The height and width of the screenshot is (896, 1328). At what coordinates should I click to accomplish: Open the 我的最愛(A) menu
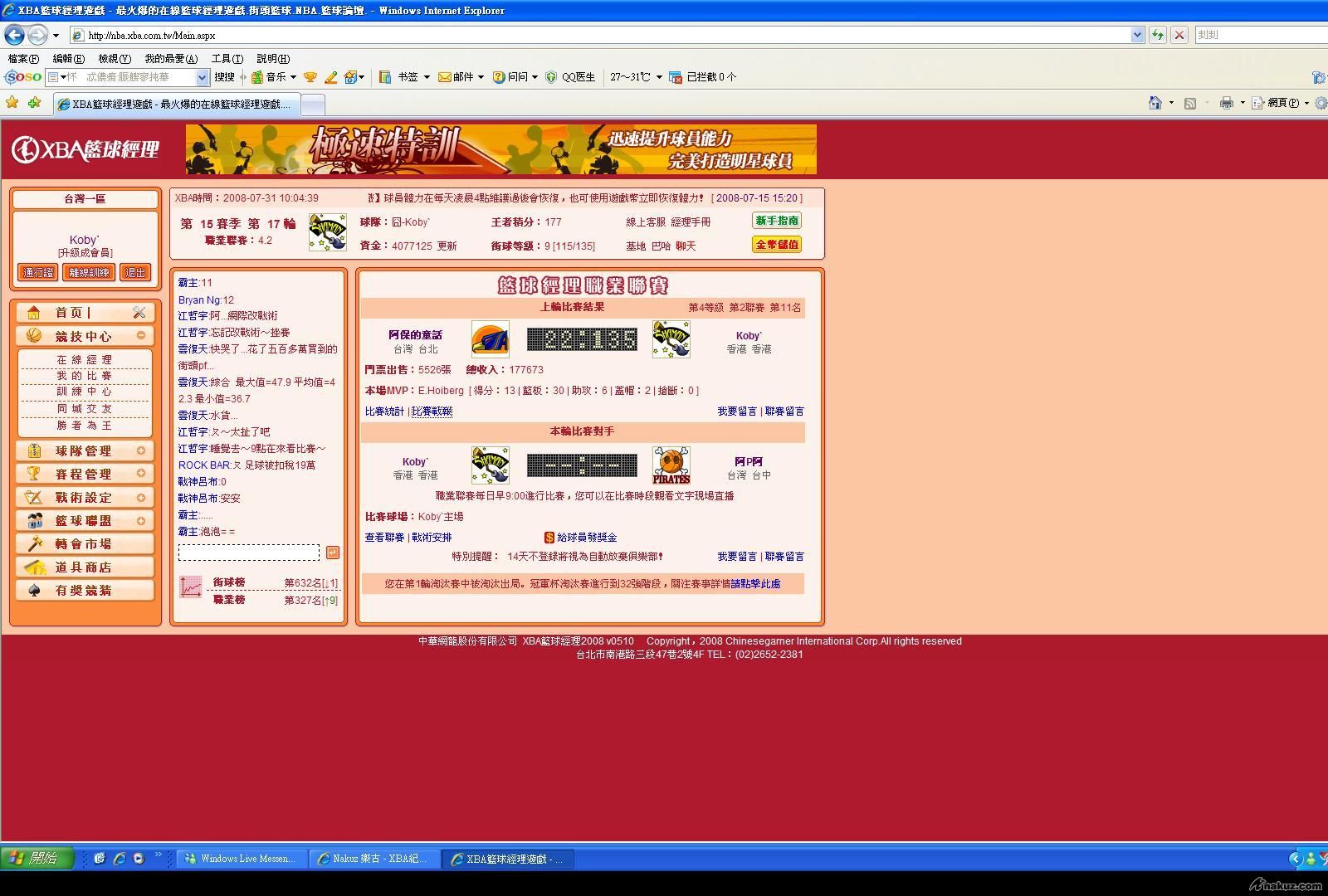point(171,58)
